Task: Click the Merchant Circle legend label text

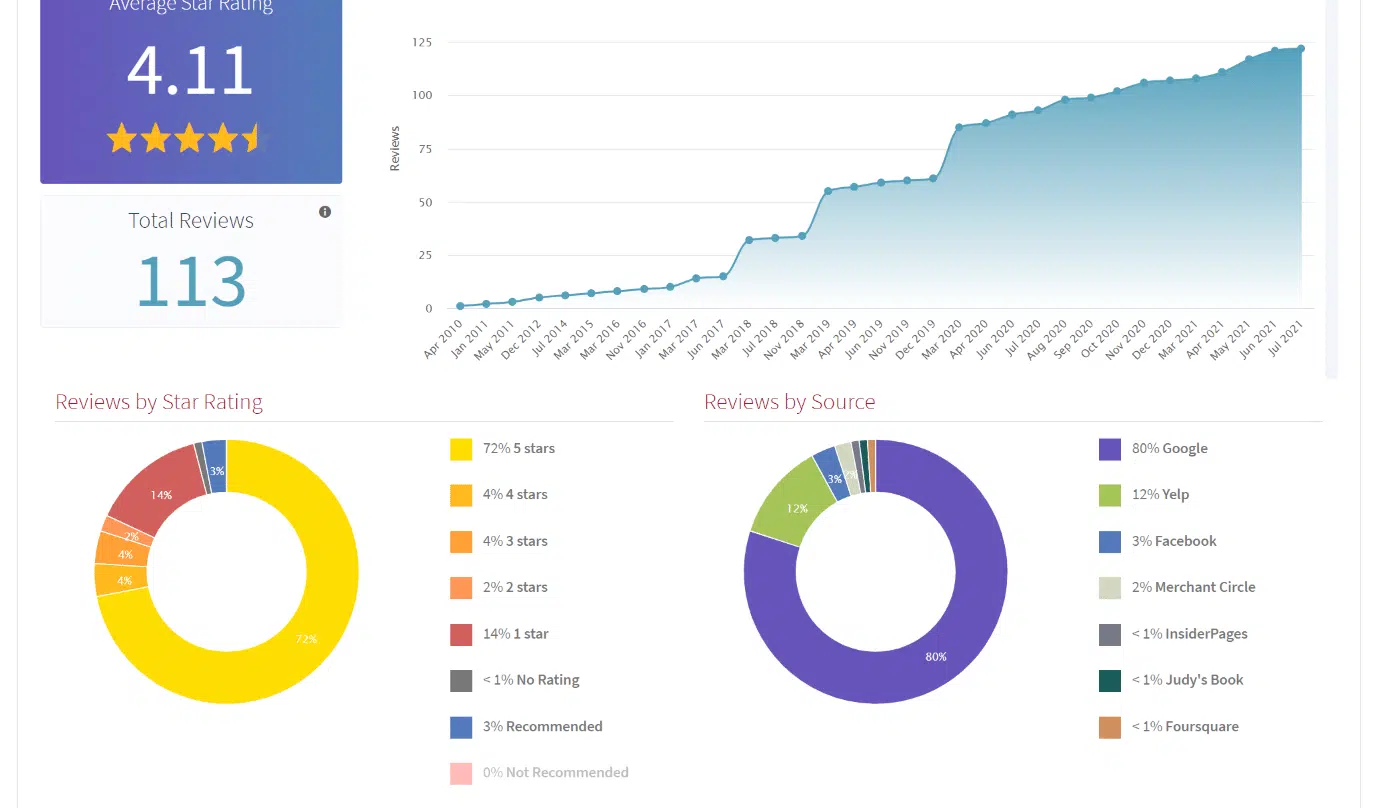Action: point(1194,587)
